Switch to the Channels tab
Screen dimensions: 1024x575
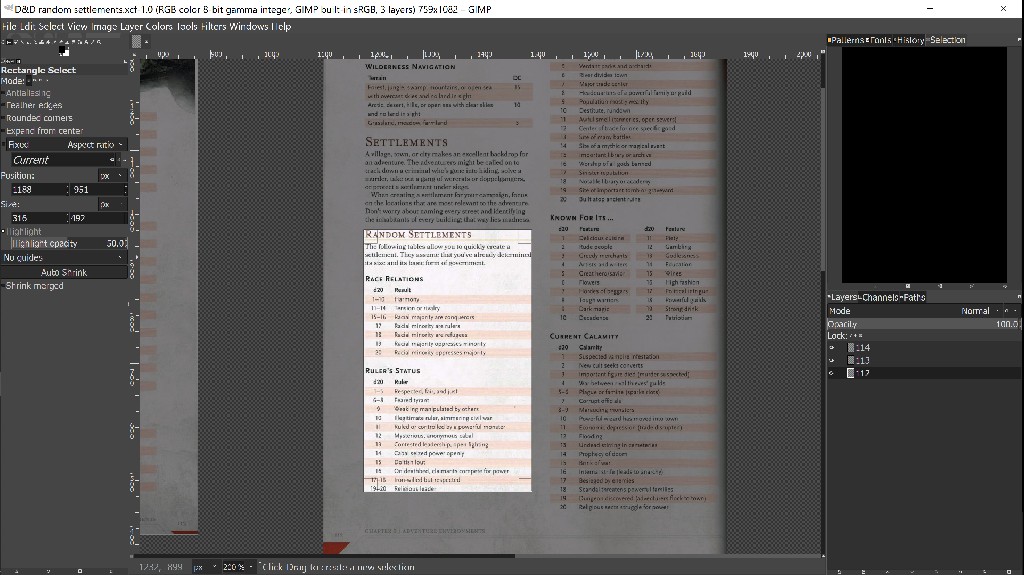pos(880,297)
